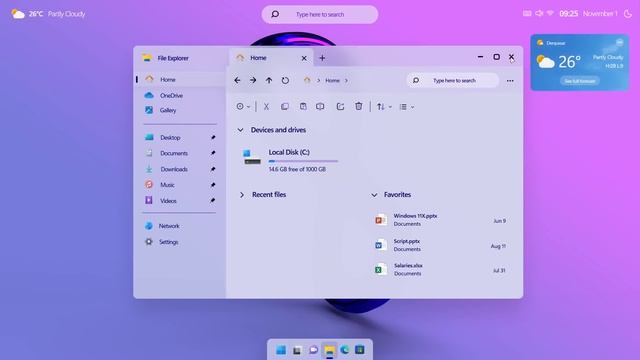This screenshot has width=640, height=360.
Task: Add a new tab with plus
Action: 322,58
